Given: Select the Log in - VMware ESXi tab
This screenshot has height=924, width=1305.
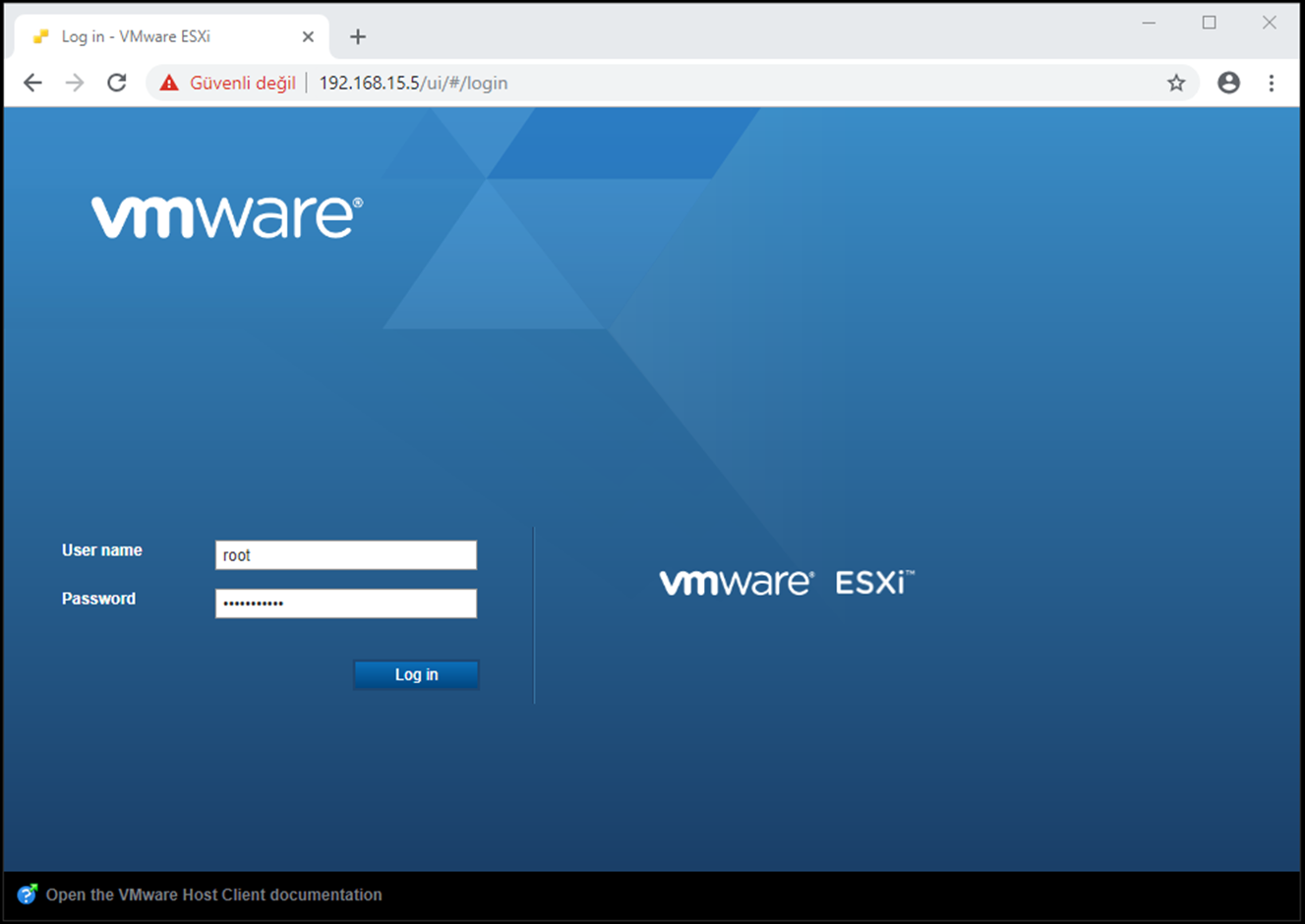Looking at the screenshot, I should [x=170, y=36].
